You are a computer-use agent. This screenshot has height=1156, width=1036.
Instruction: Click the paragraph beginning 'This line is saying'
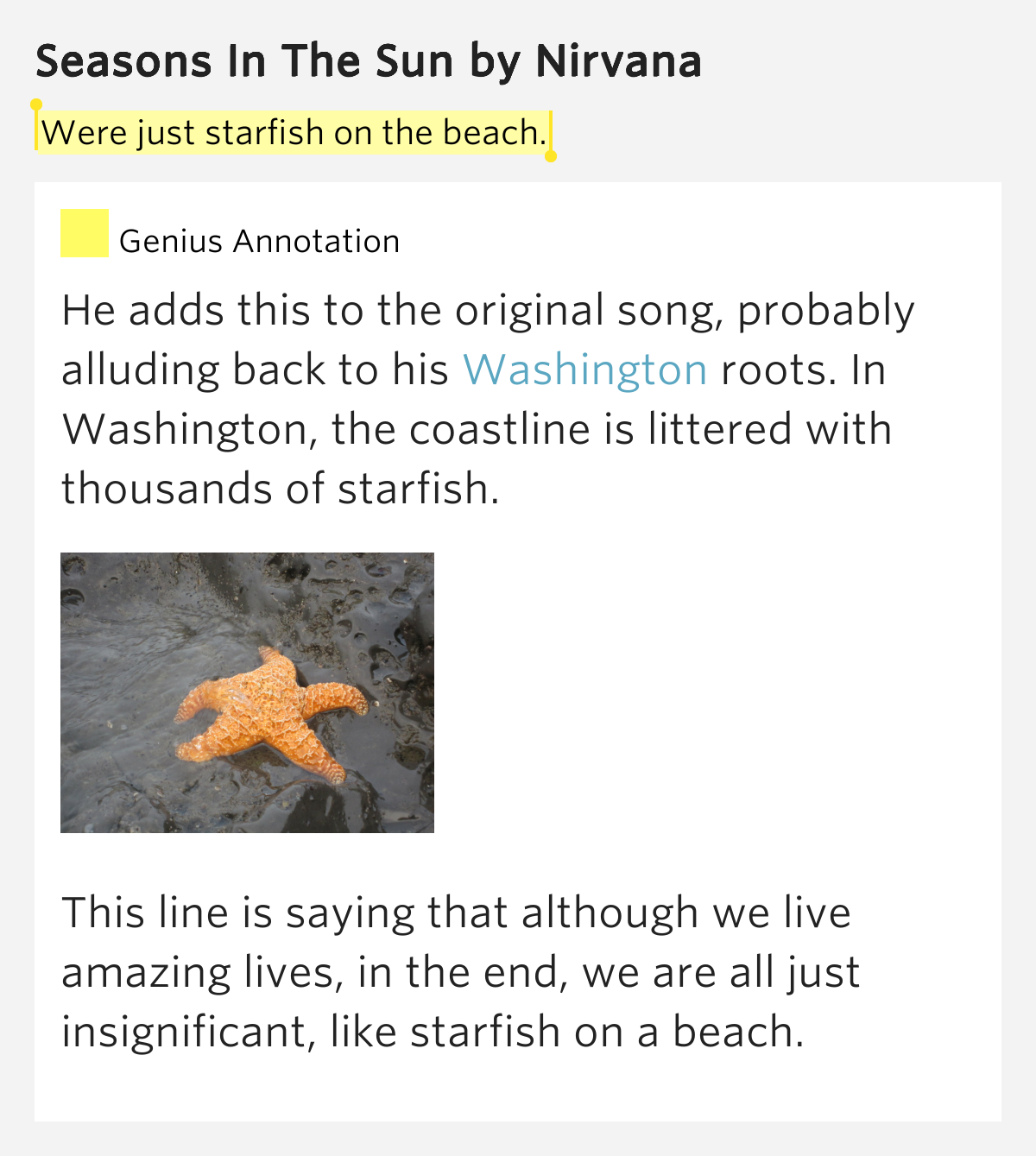pyautogui.click(x=461, y=972)
